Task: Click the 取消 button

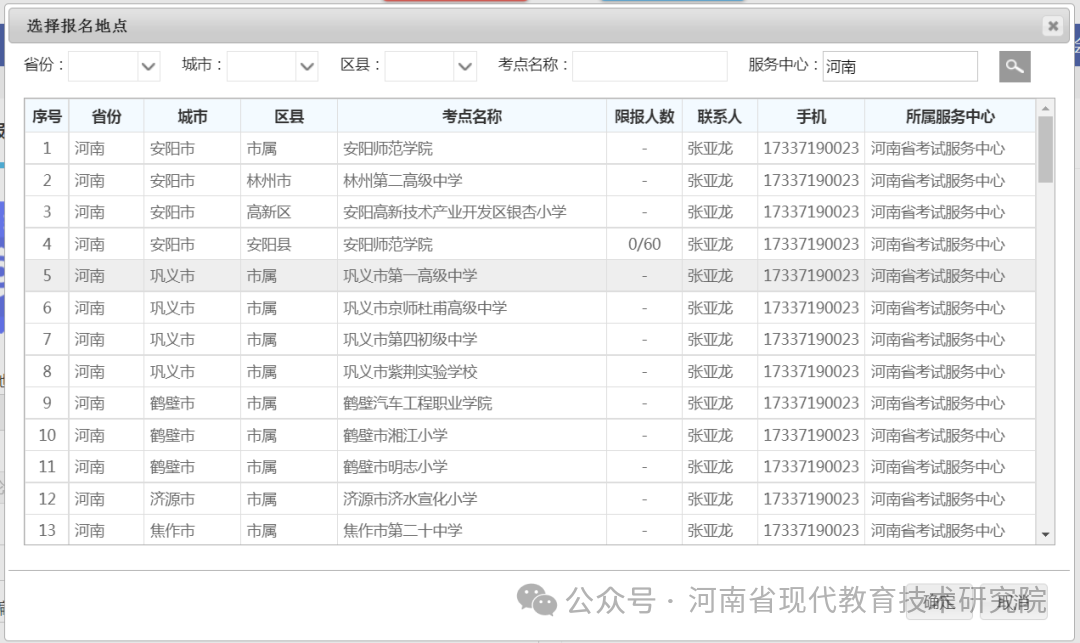Action: tap(1013, 602)
